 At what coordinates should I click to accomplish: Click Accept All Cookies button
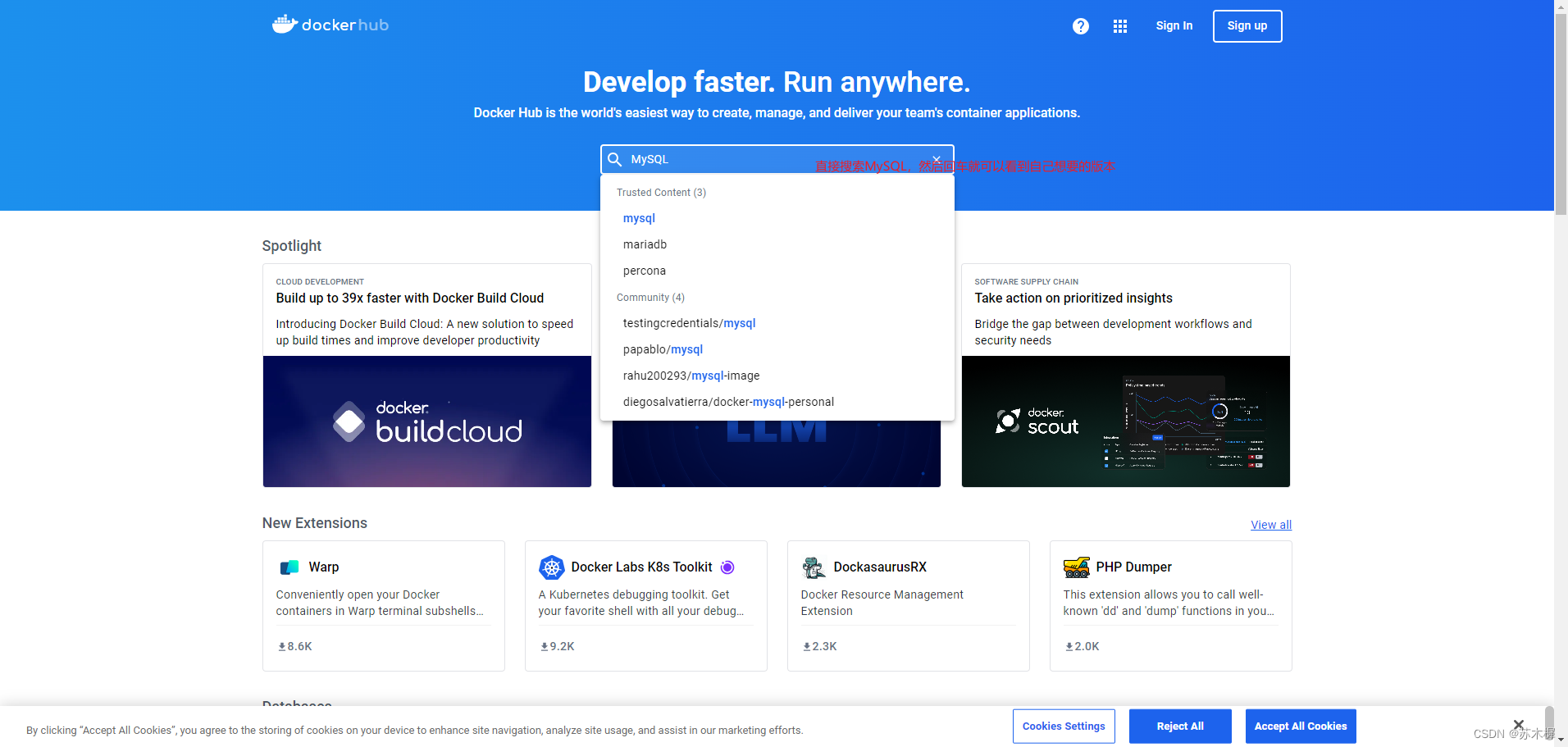click(x=1301, y=727)
